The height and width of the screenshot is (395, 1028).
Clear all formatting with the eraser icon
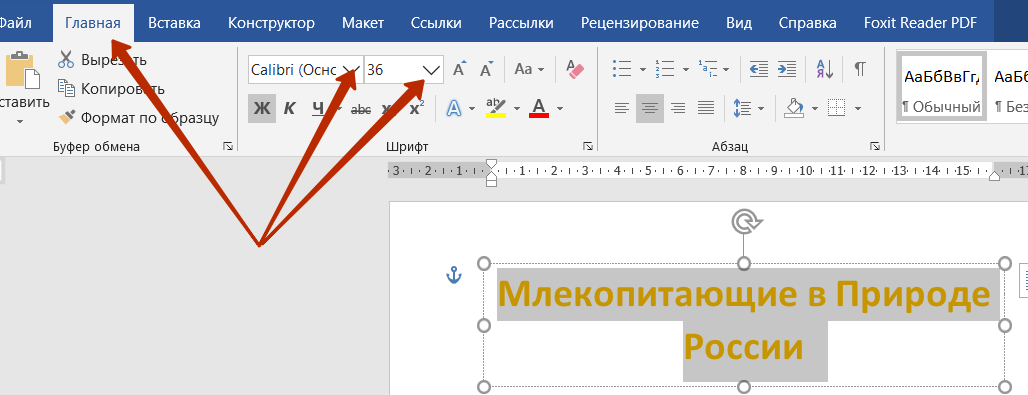click(575, 69)
